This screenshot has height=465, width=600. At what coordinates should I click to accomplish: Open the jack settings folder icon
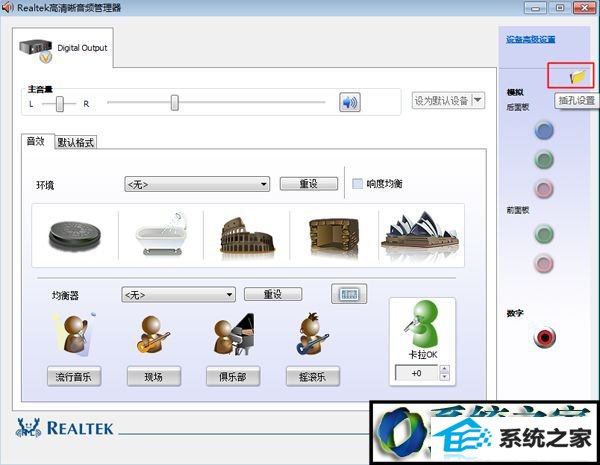[578, 77]
